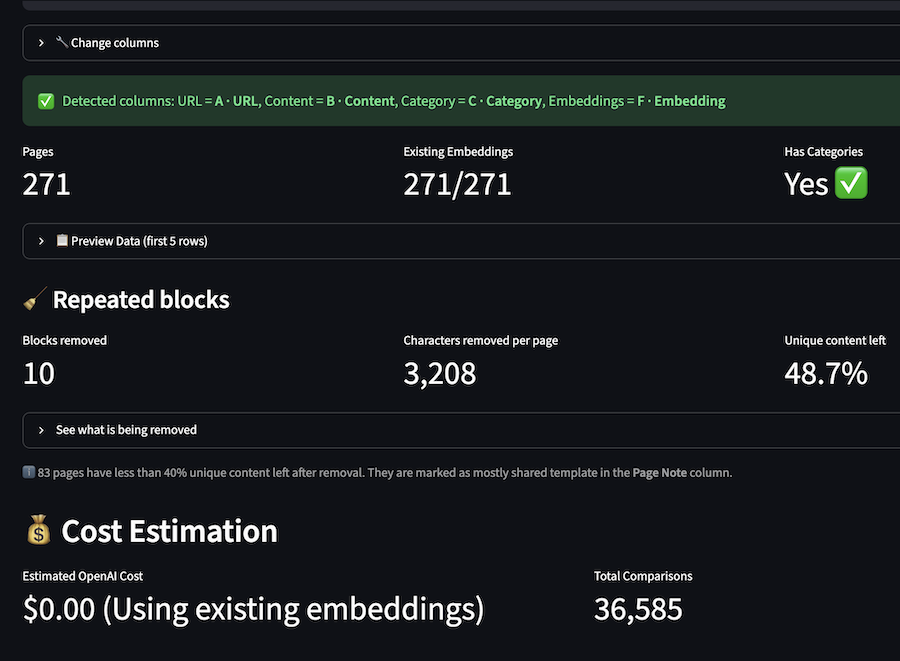Click the clipboard icon beside Preview Data
900x661 pixels.
(x=62, y=240)
